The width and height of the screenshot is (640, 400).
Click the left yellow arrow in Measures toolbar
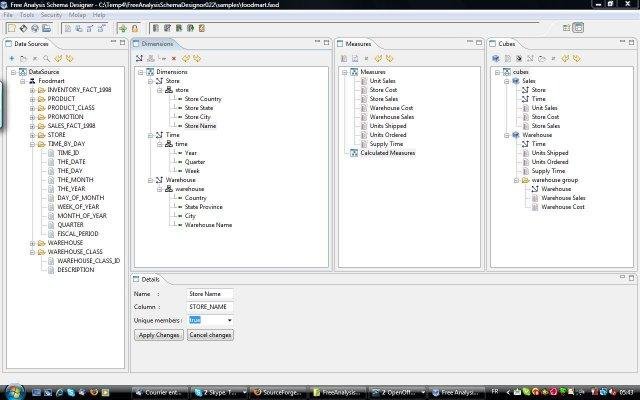(378, 59)
